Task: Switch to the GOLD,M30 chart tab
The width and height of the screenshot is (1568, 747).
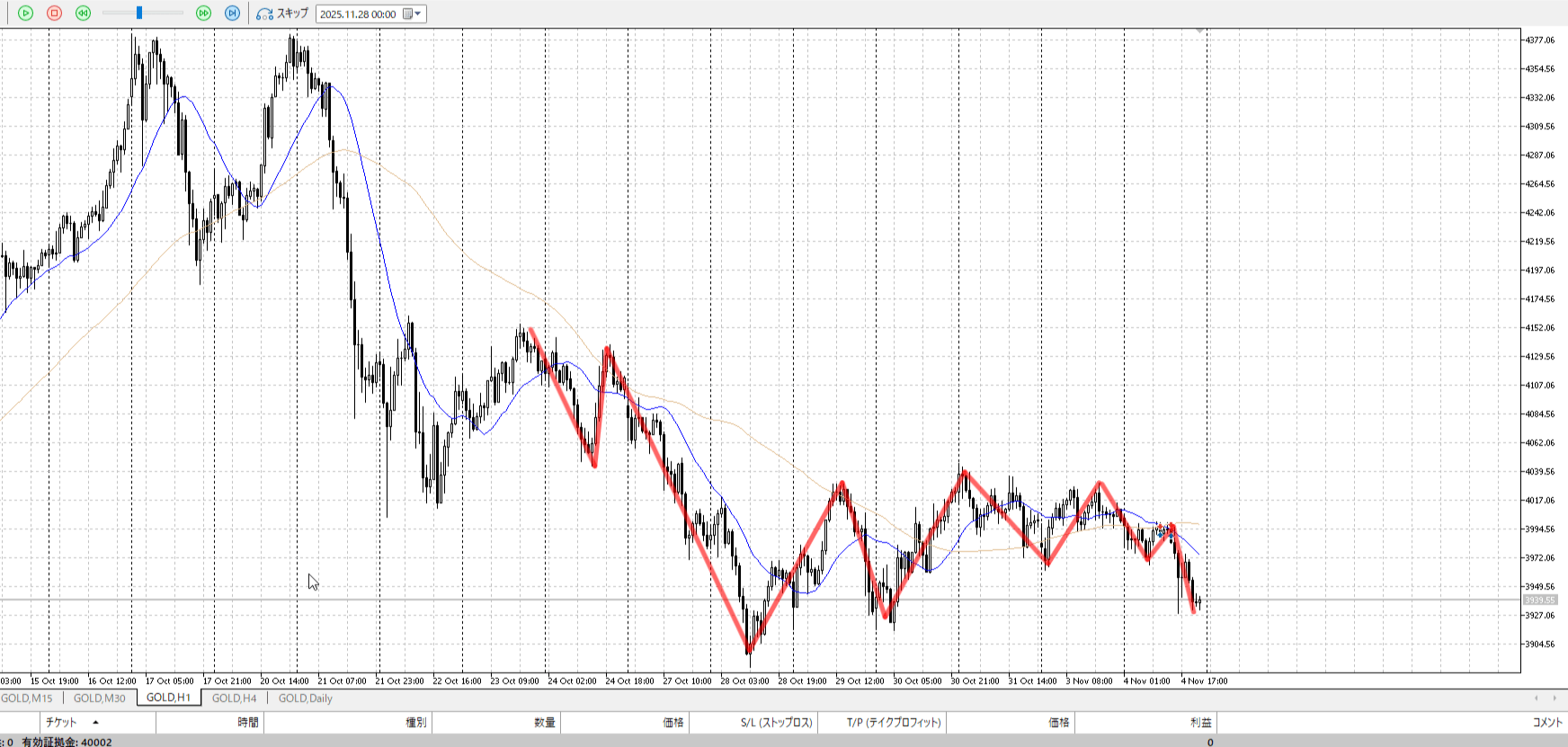Action: coord(99,698)
